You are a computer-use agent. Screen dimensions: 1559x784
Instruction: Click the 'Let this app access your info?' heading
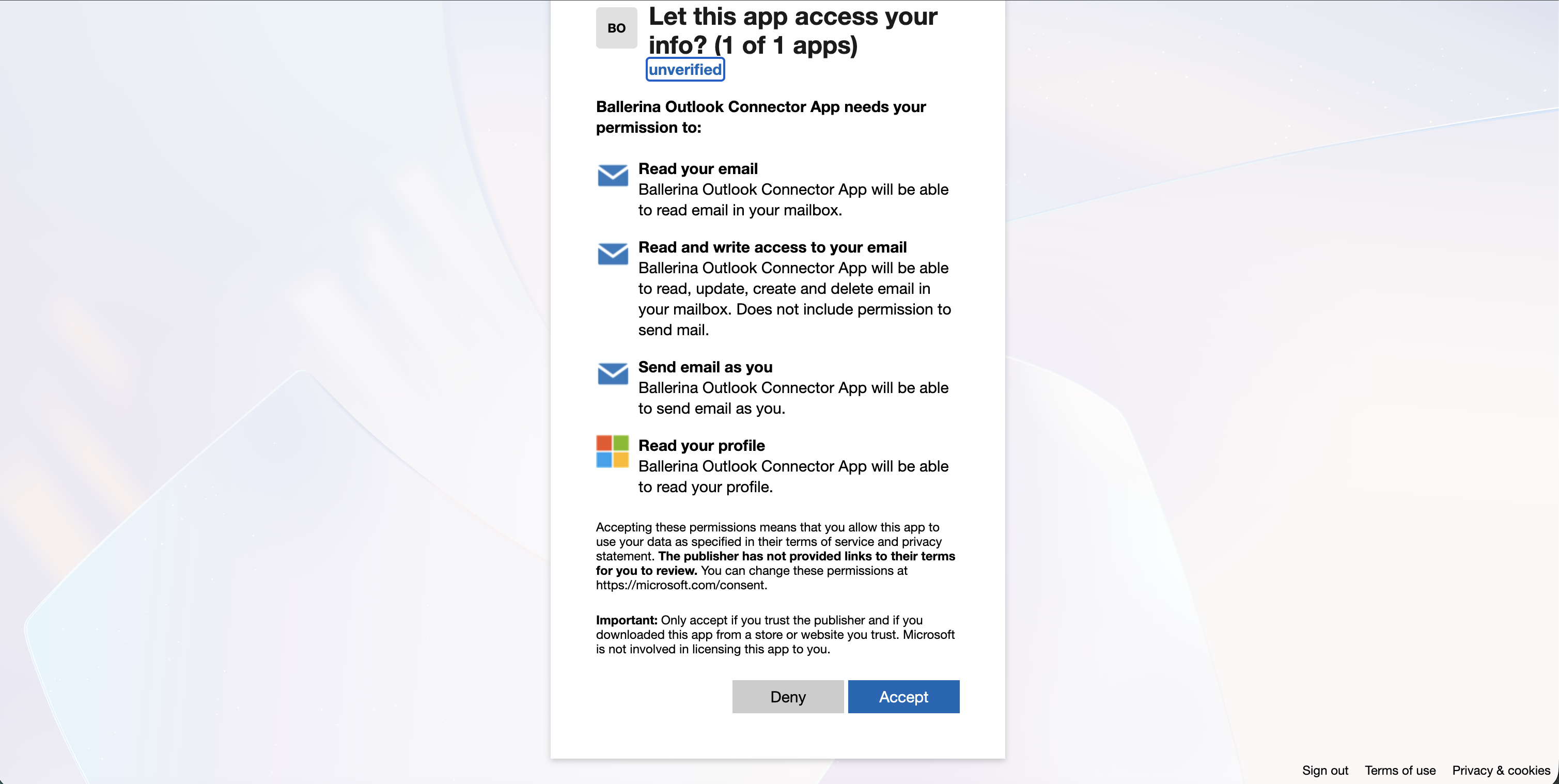[x=793, y=31]
